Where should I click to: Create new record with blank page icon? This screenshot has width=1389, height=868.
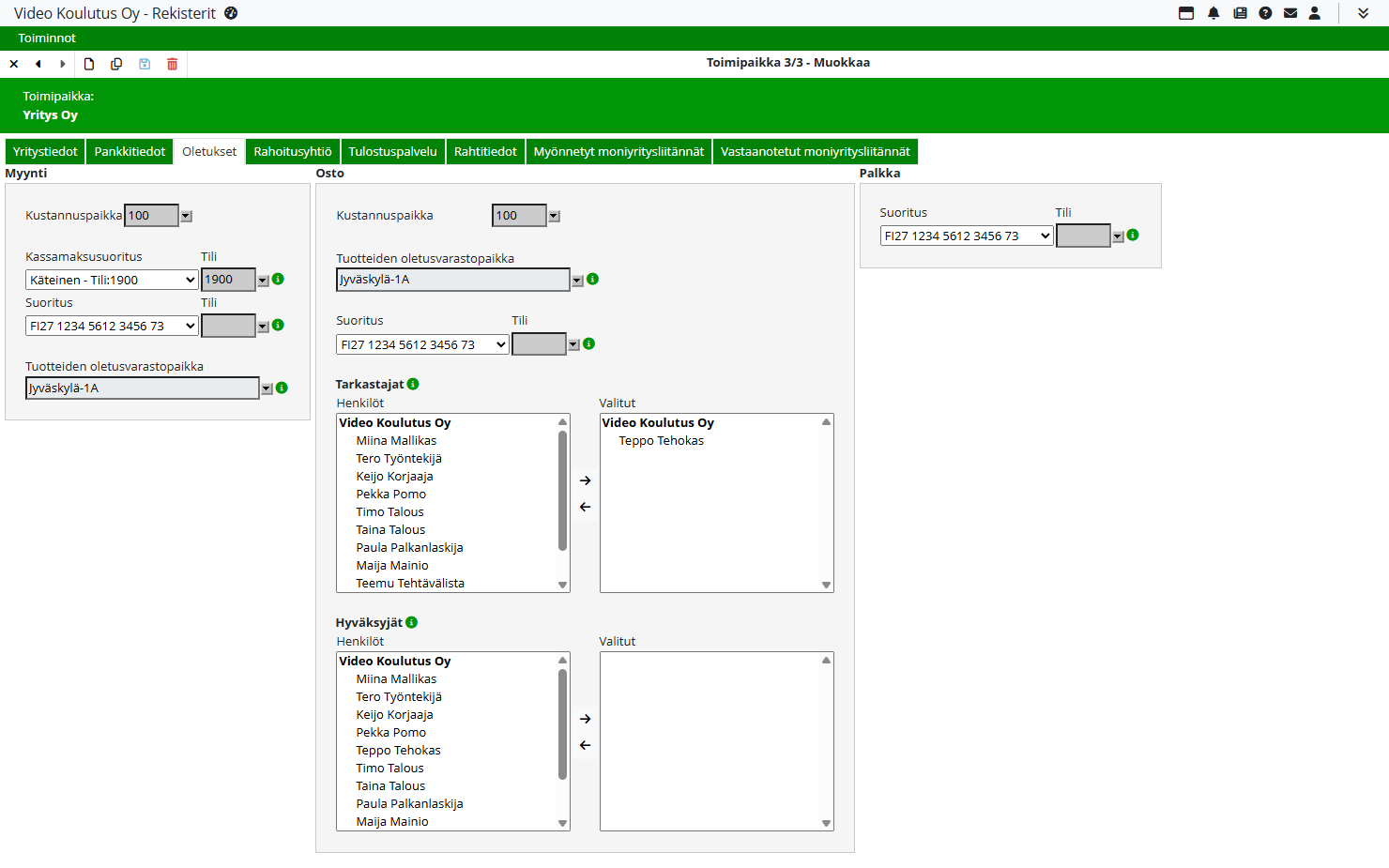(89, 64)
